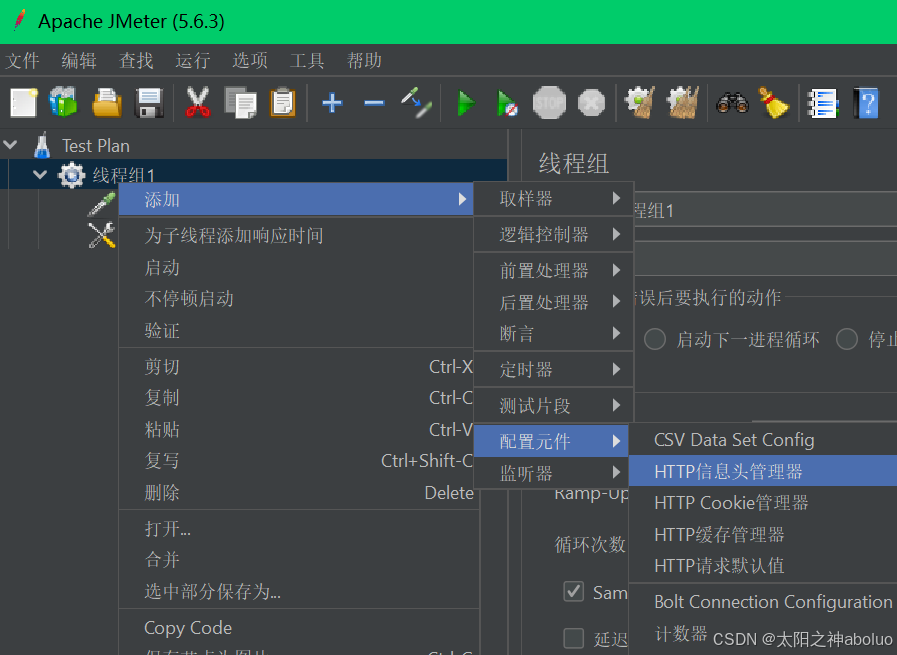This screenshot has height=655, width=897.
Task: Add HTTP请求默认值 element
Action: [763, 565]
